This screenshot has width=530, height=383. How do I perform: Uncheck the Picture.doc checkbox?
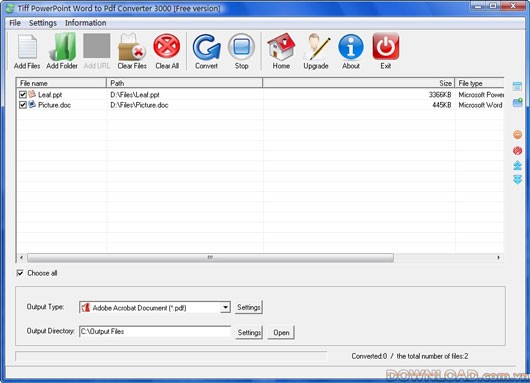point(23,105)
